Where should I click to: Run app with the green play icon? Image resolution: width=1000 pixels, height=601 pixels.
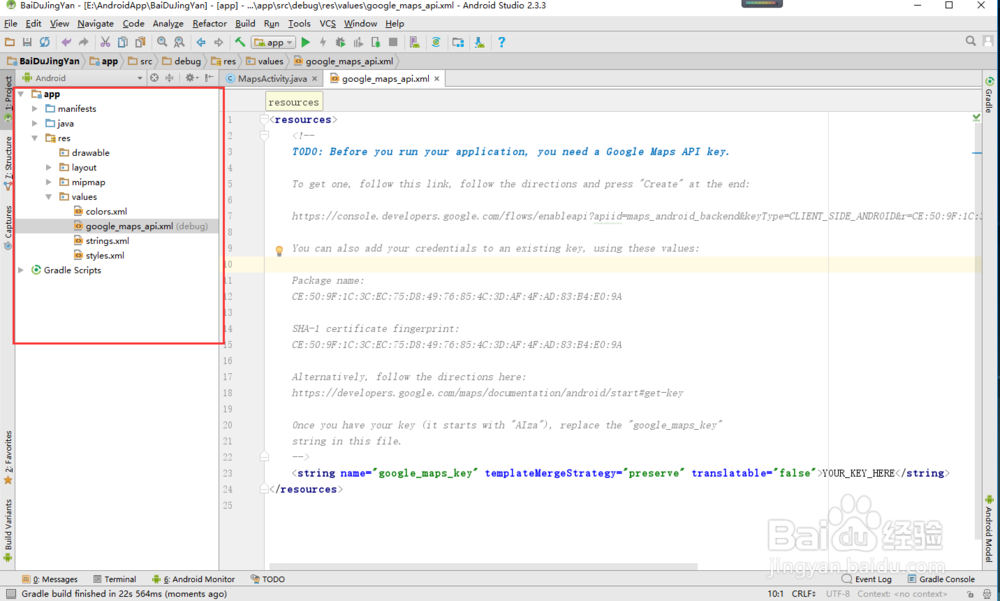tap(305, 42)
